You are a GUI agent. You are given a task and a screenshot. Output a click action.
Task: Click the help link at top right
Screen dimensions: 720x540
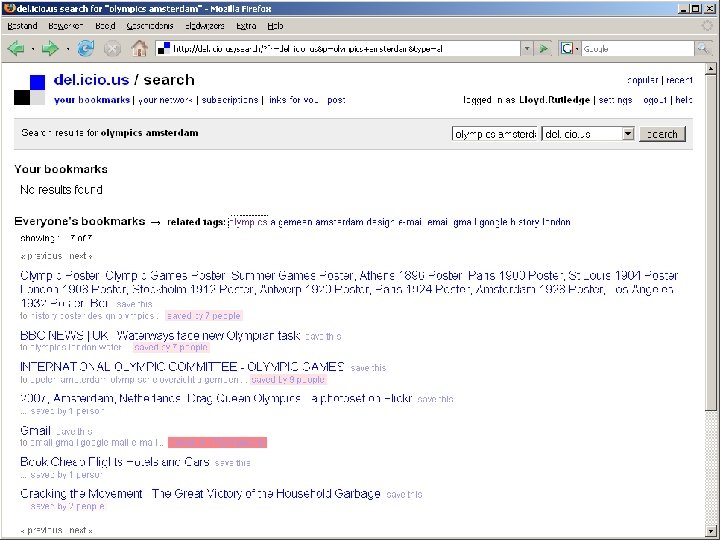click(684, 100)
